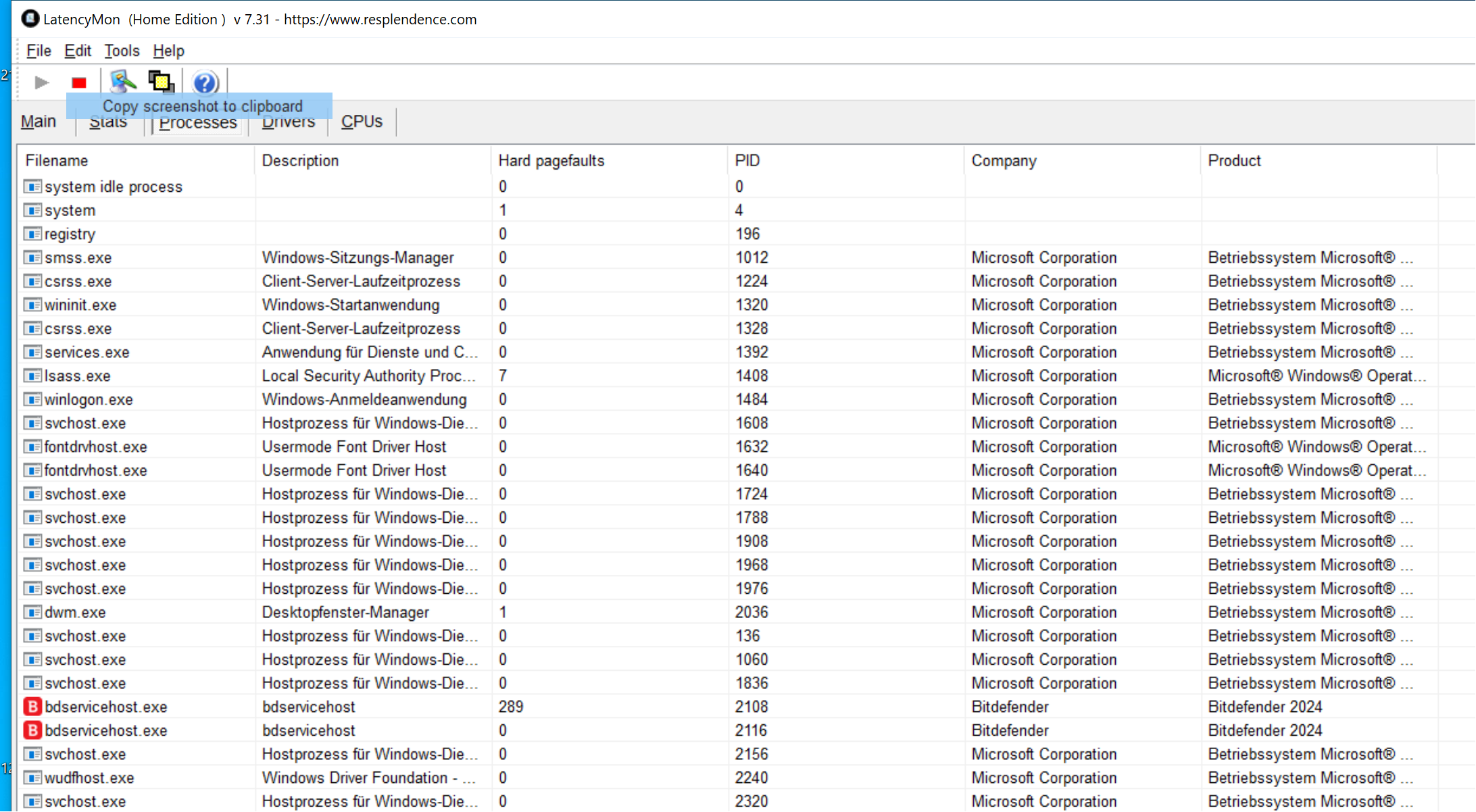Image resolution: width=1476 pixels, height=812 pixels.
Task: Switch to the Drivers tab
Action: click(x=289, y=124)
